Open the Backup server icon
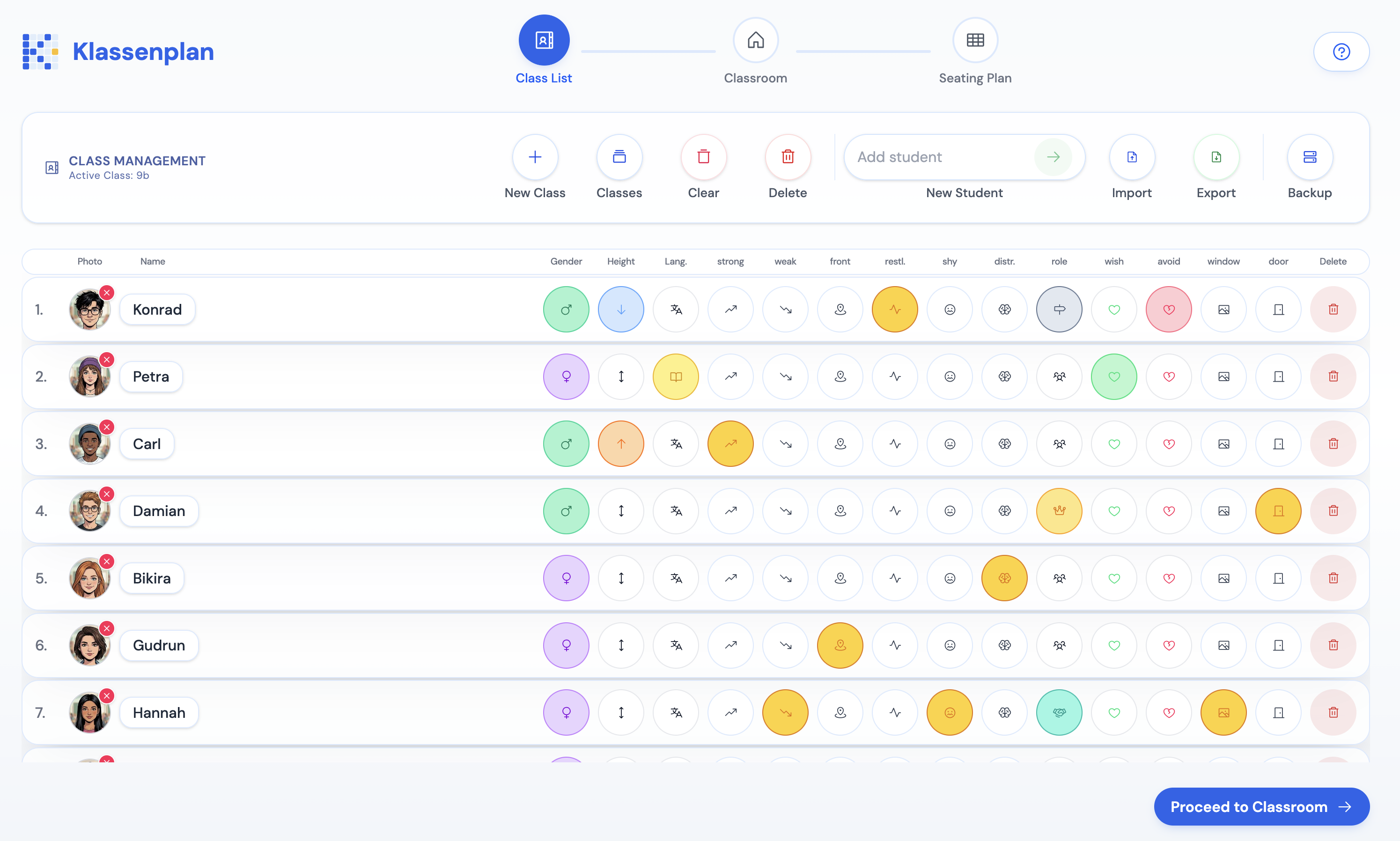 1309,157
